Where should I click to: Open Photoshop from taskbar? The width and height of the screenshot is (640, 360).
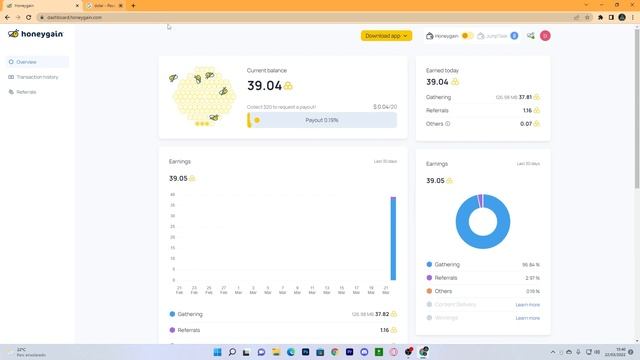click(305, 352)
